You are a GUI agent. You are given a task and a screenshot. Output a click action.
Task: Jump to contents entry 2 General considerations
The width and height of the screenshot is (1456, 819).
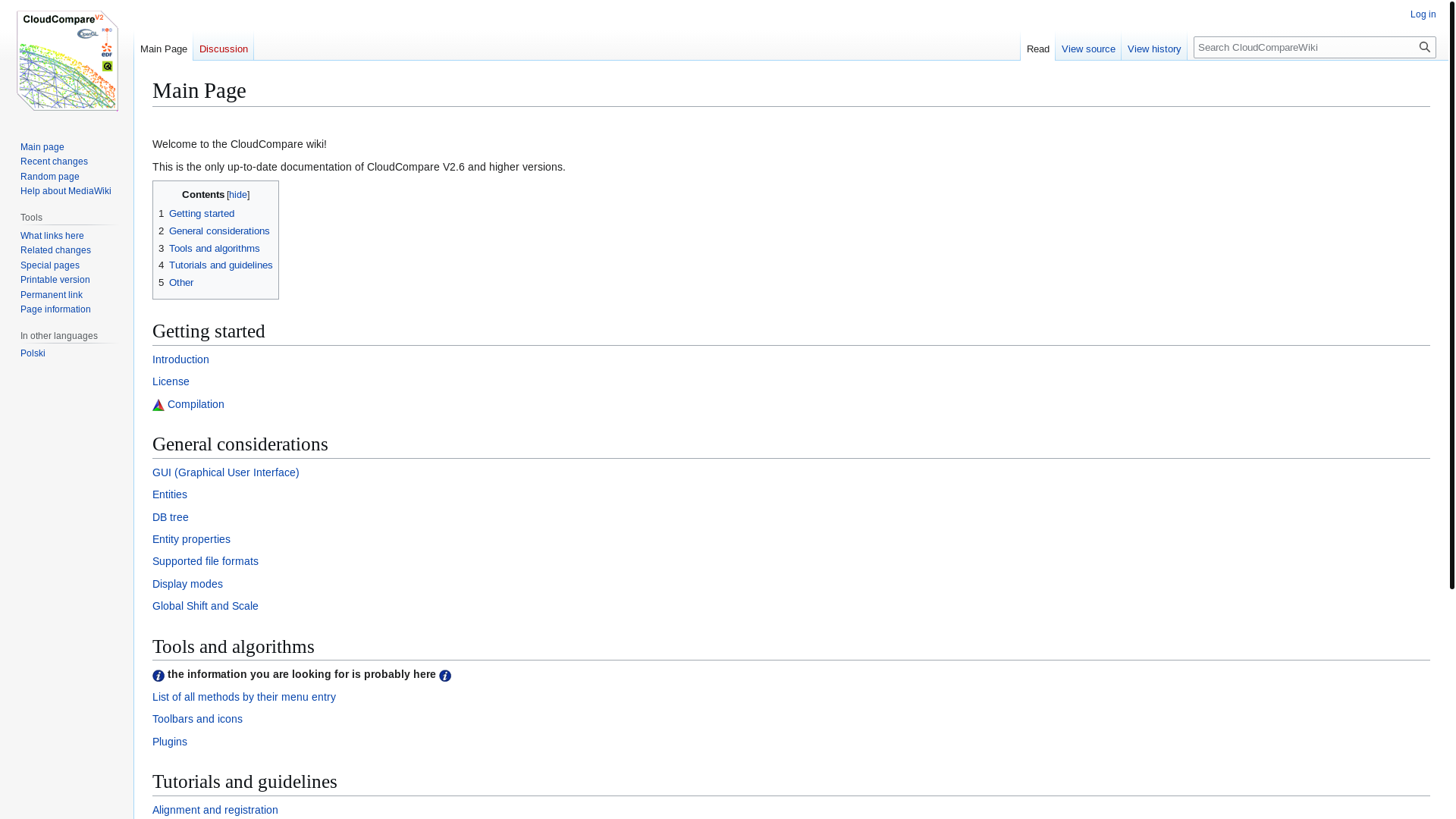pyautogui.click(x=214, y=231)
